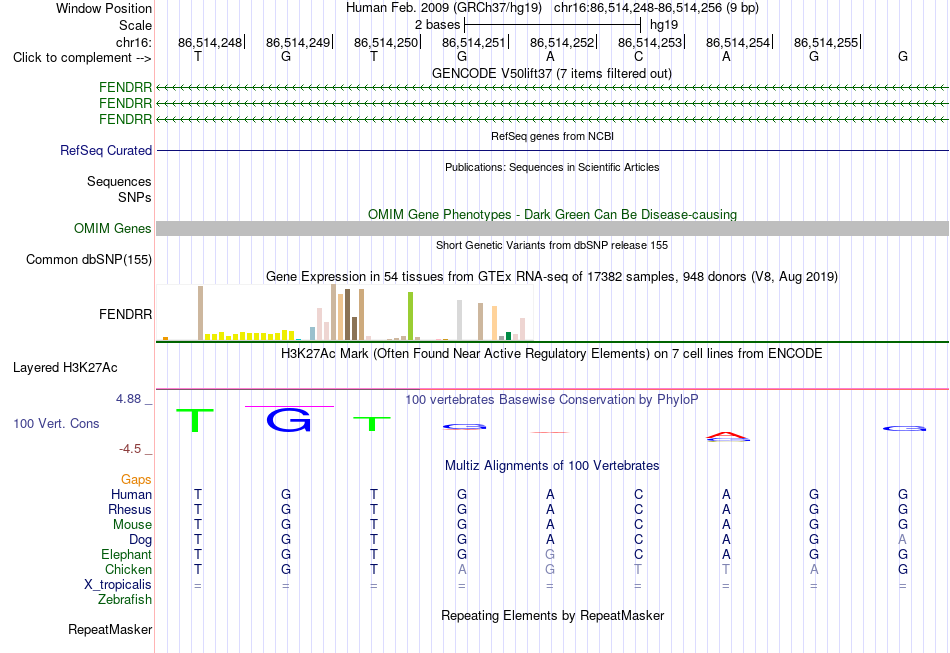Image resolution: width=950 pixels, height=653 pixels.
Task: Open the GENCODE V50lift37 track title
Action: click(x=551, y=73)
